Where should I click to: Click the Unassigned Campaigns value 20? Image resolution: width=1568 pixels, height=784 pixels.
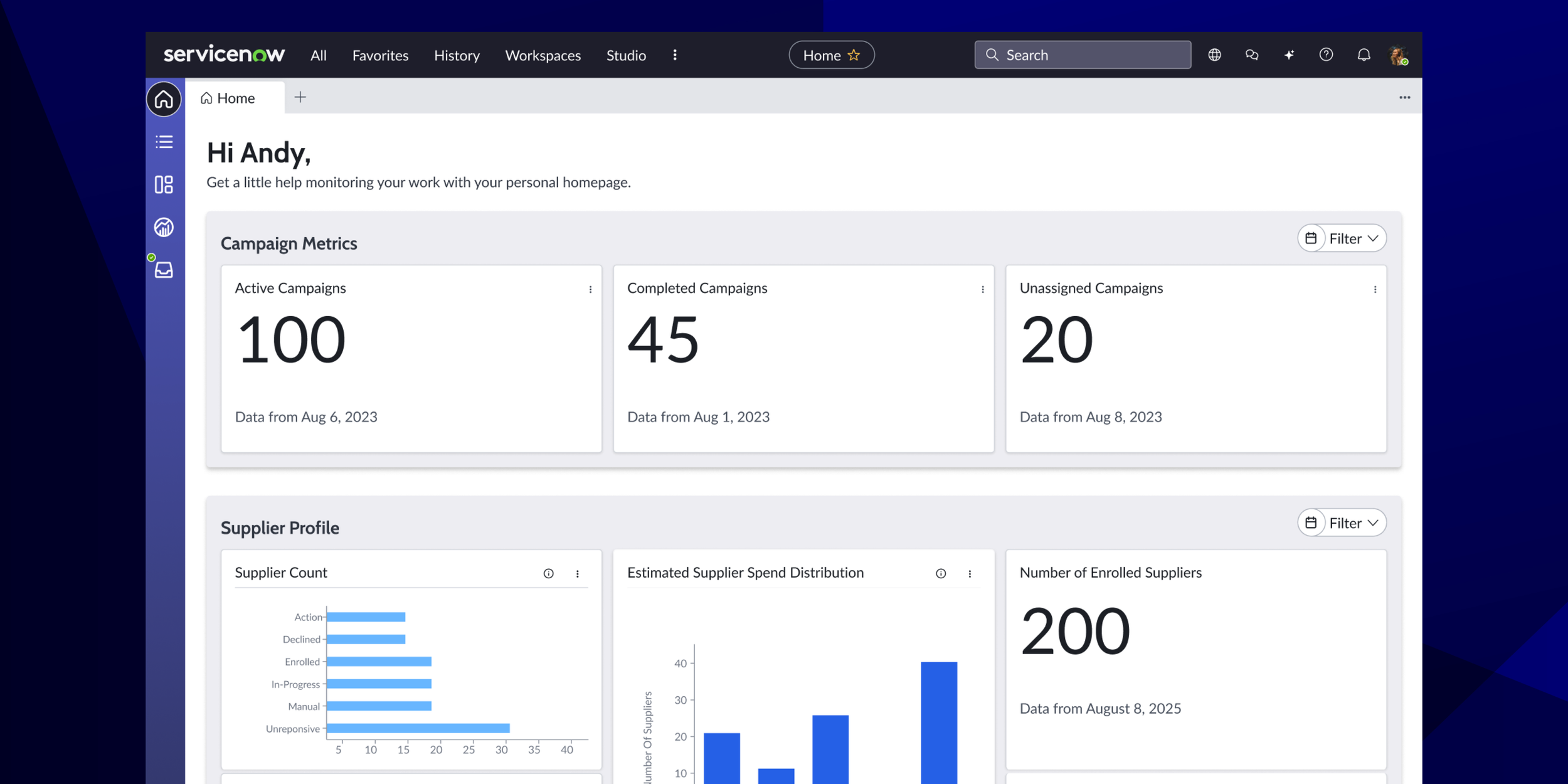point(1056,339)
